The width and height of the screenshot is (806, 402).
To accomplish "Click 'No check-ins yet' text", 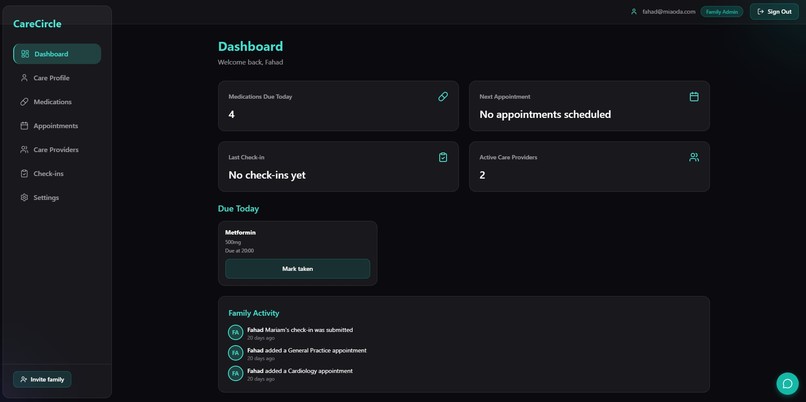I will click(x=267, y=175).
